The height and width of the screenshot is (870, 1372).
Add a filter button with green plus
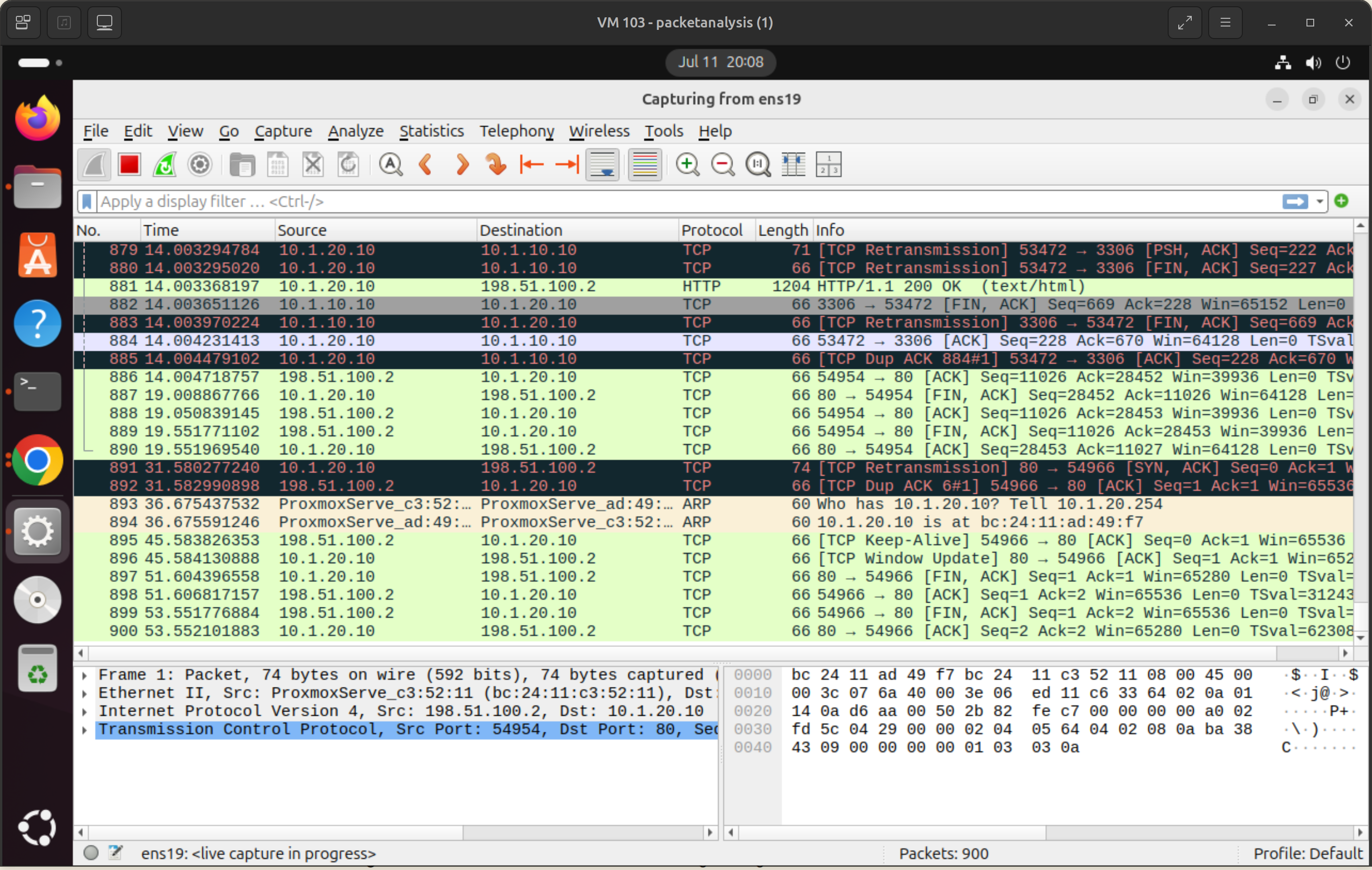1341,201
